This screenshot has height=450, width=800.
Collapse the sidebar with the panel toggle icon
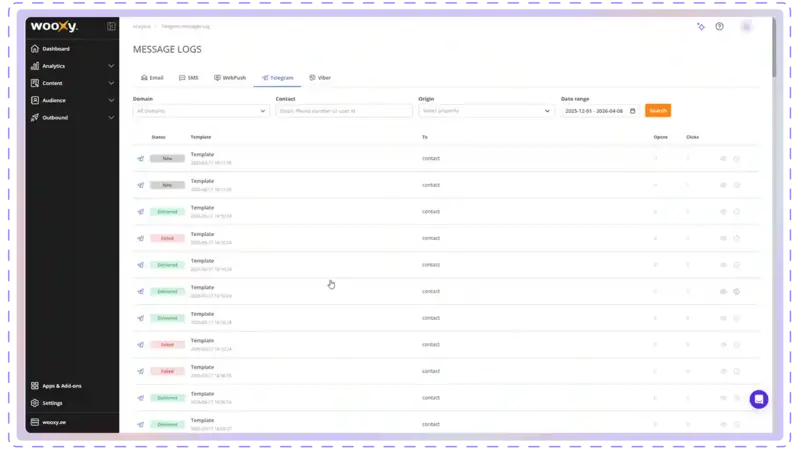pos(111,27)
